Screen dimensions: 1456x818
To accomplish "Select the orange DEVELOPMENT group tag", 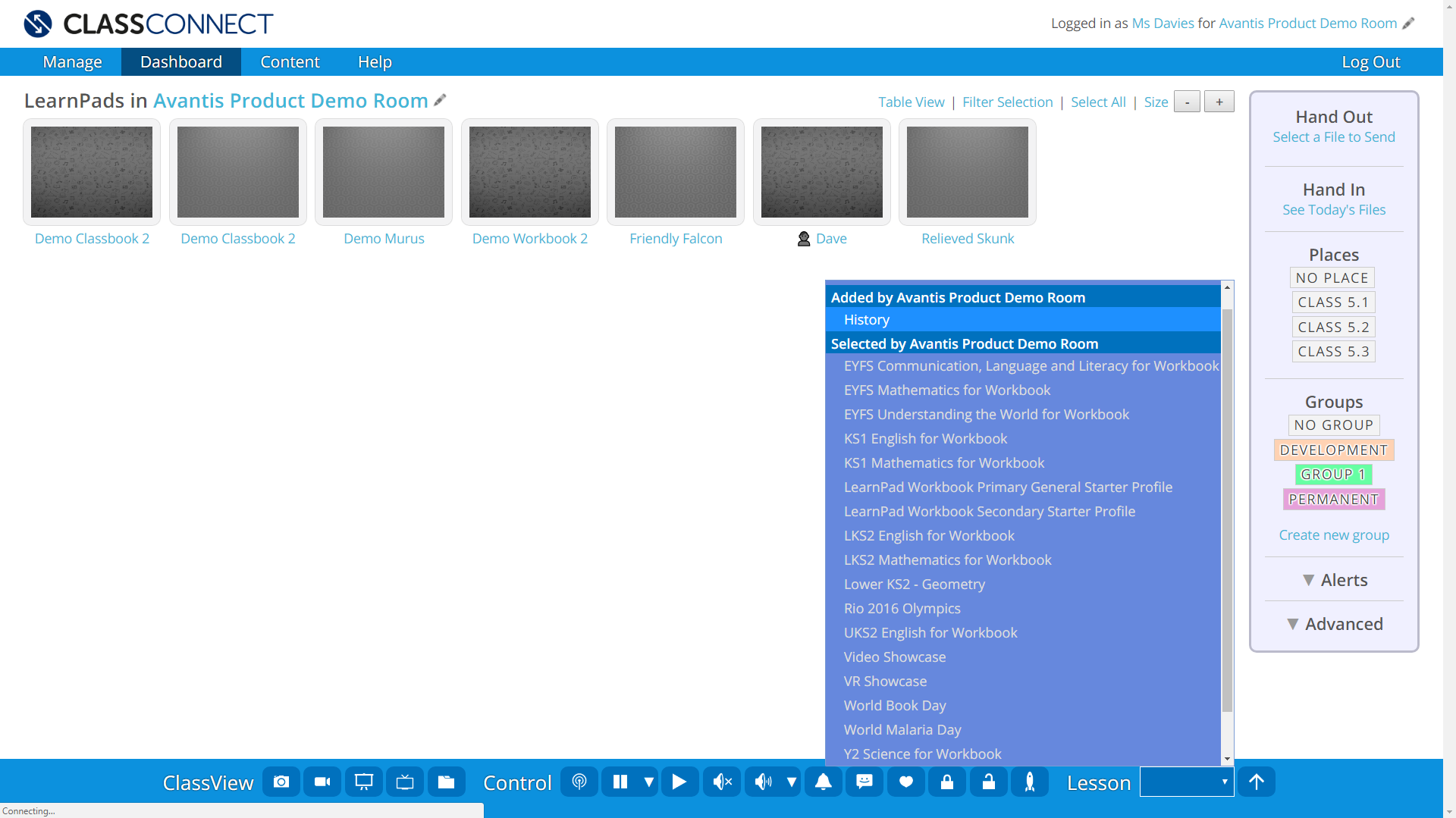I will [1334, 450].
